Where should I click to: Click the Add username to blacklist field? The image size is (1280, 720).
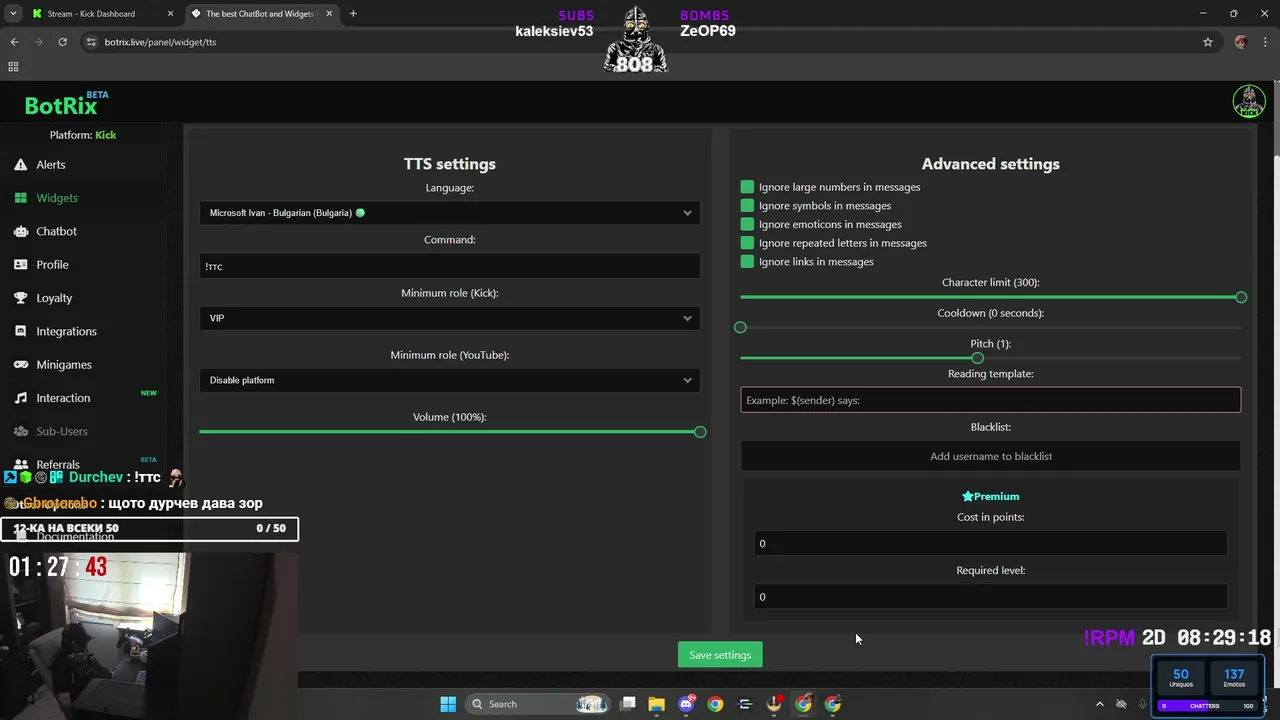pos(990,456)
